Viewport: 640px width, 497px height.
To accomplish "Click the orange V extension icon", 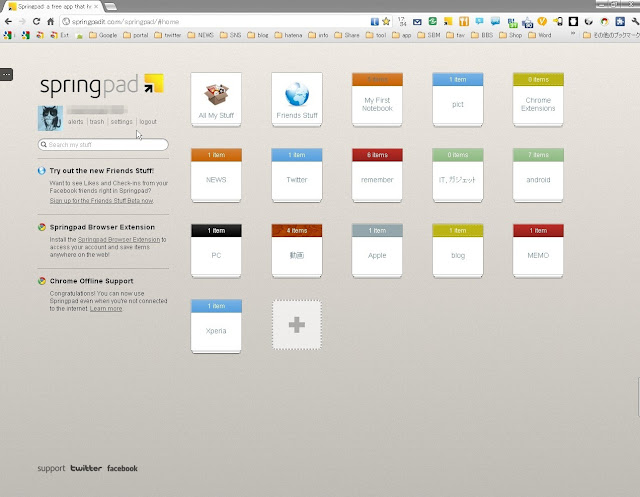I will 542,21.
